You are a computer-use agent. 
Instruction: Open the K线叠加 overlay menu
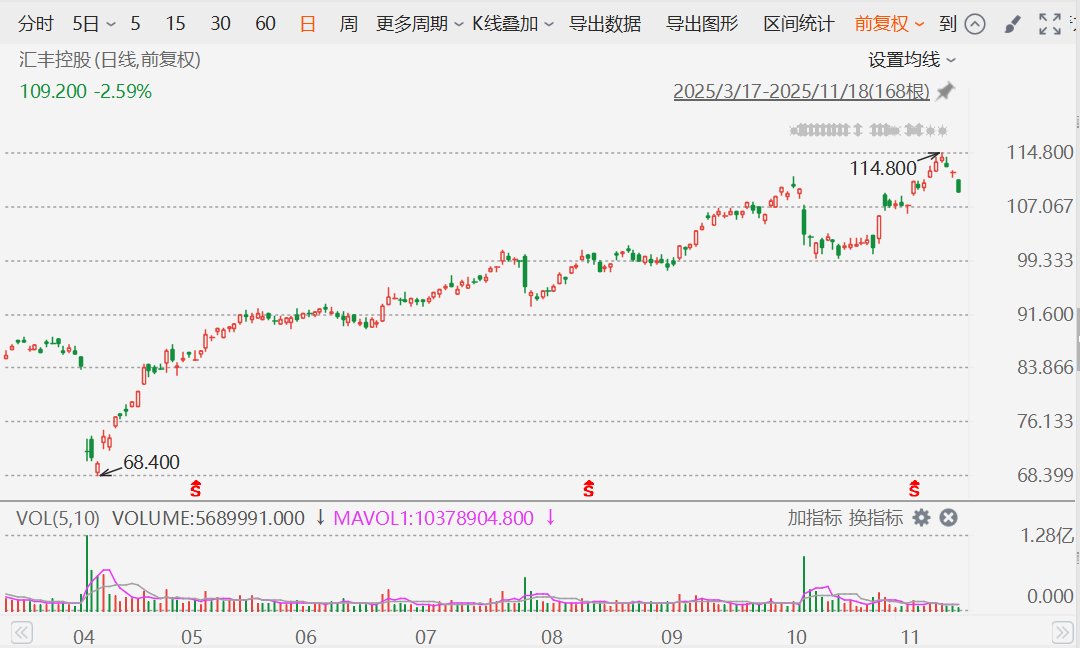coord(513,24)
